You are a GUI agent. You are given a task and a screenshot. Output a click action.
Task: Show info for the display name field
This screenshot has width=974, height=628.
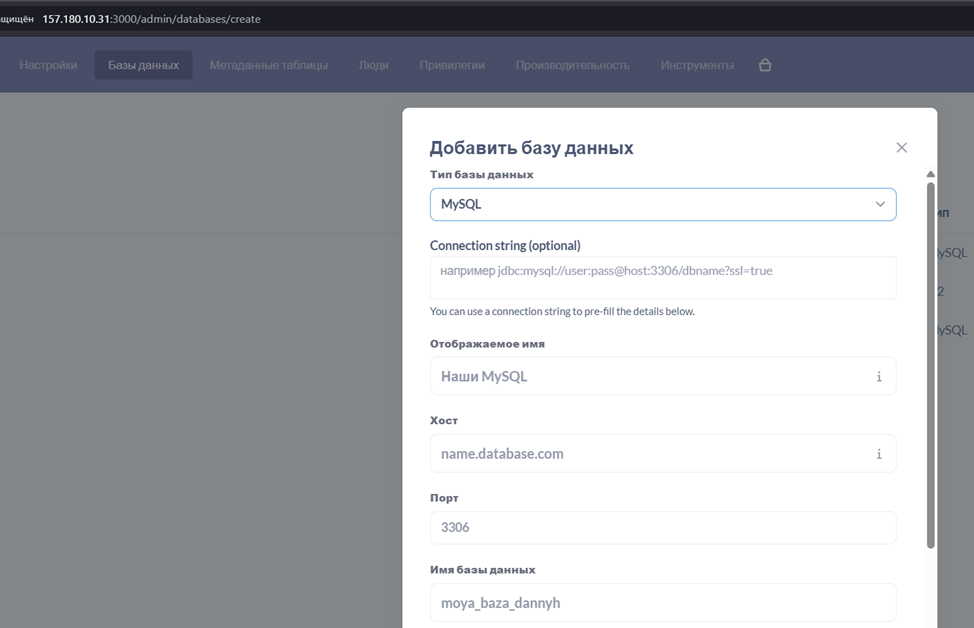[879, 376]
